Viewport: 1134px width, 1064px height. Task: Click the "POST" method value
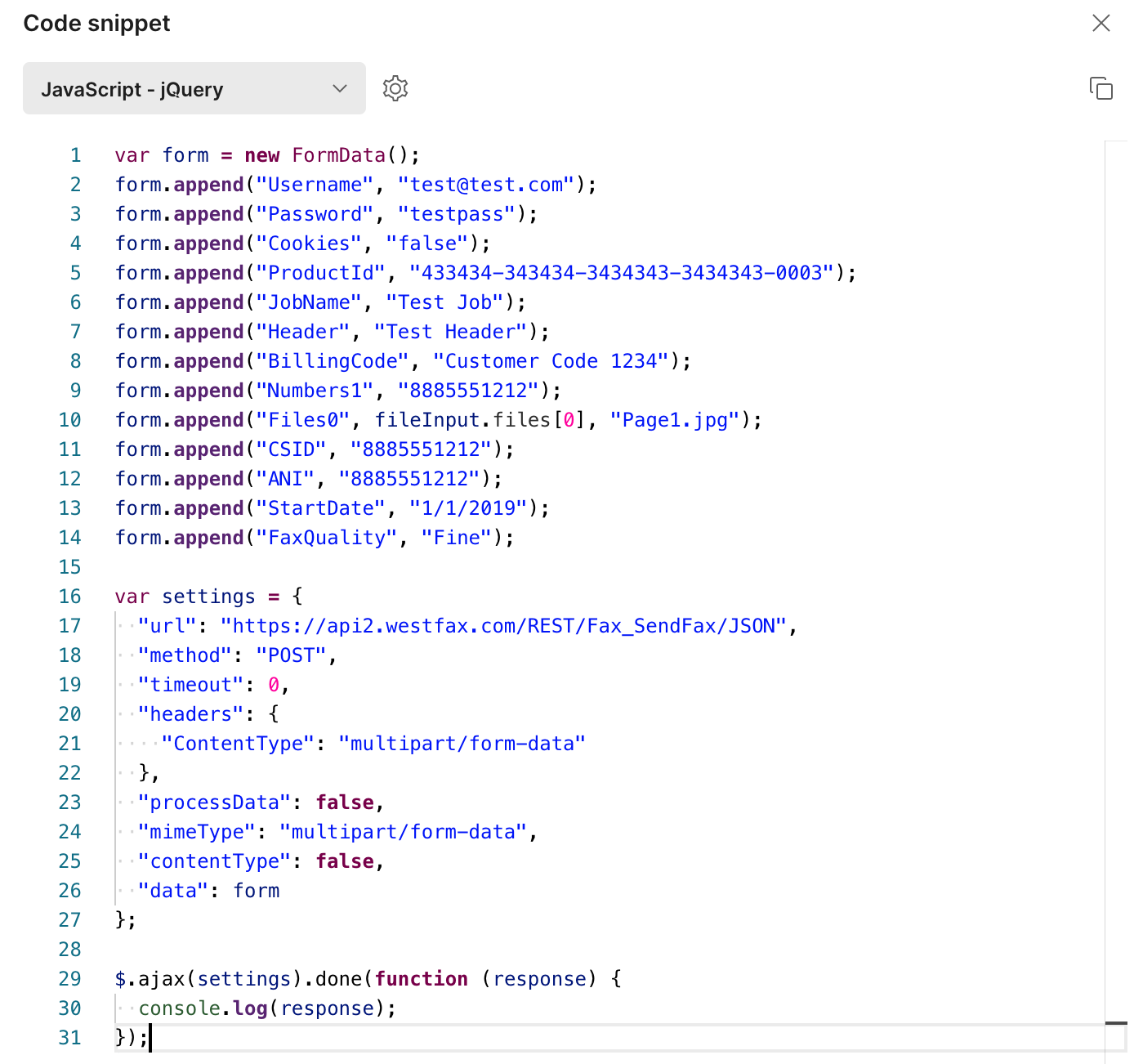[291, 655]
